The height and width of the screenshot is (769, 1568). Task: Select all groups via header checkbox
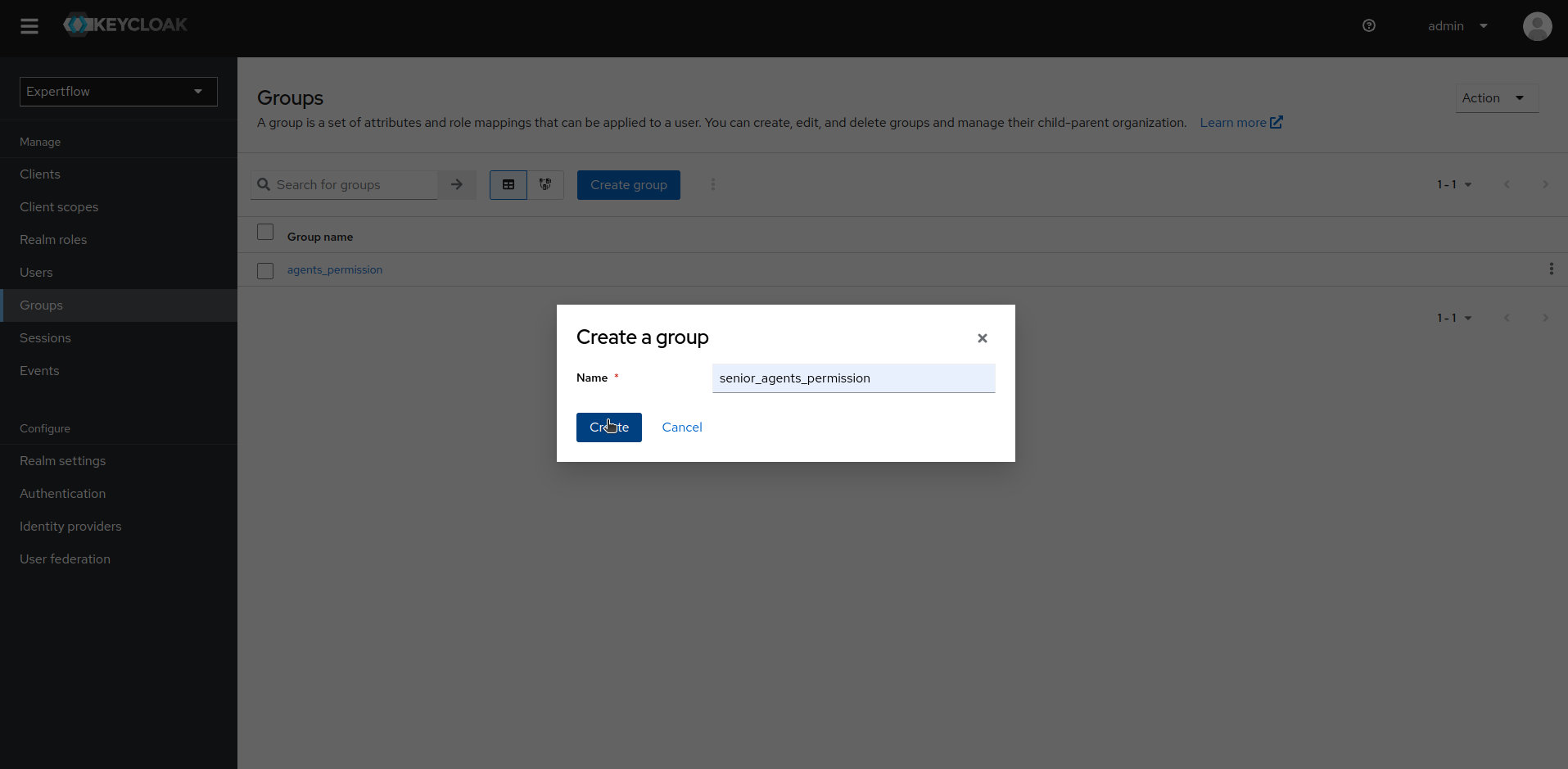coord(264,232)
